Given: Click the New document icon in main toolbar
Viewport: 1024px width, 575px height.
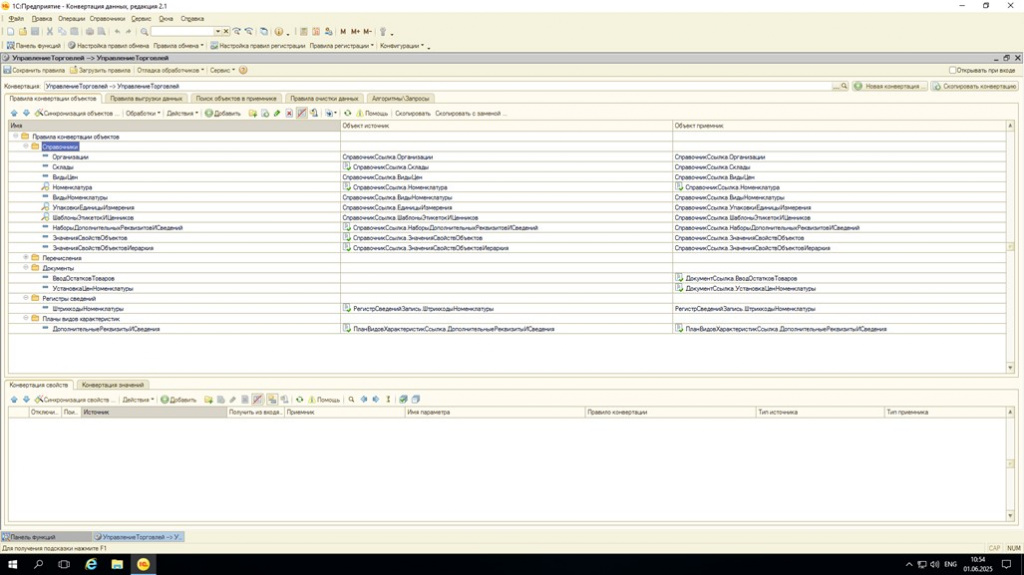Looking at the screenshot, I should click(x=10, y=31).
